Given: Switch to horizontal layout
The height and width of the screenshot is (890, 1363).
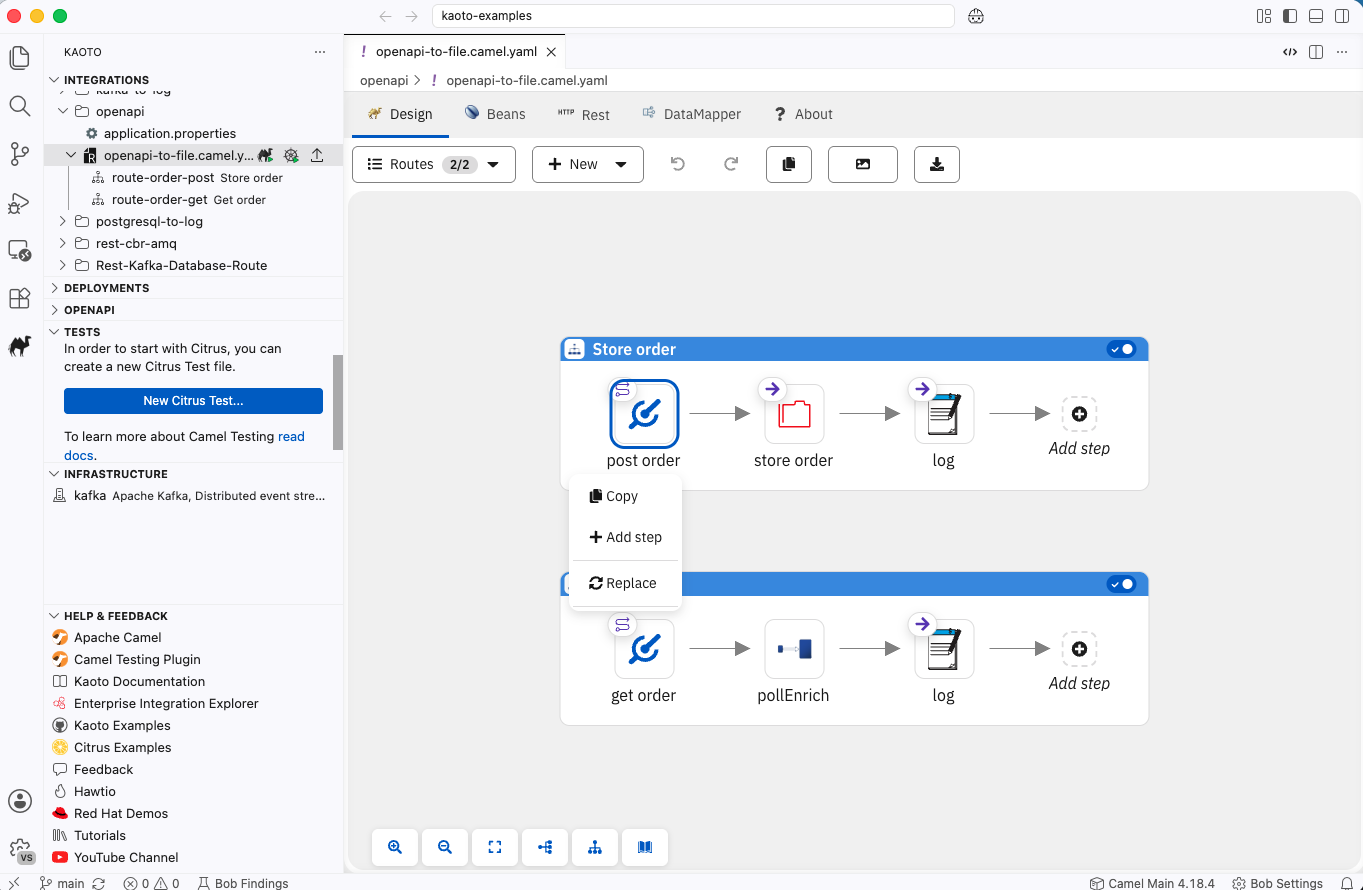Looking at the screenshot, I should (545, 847).
